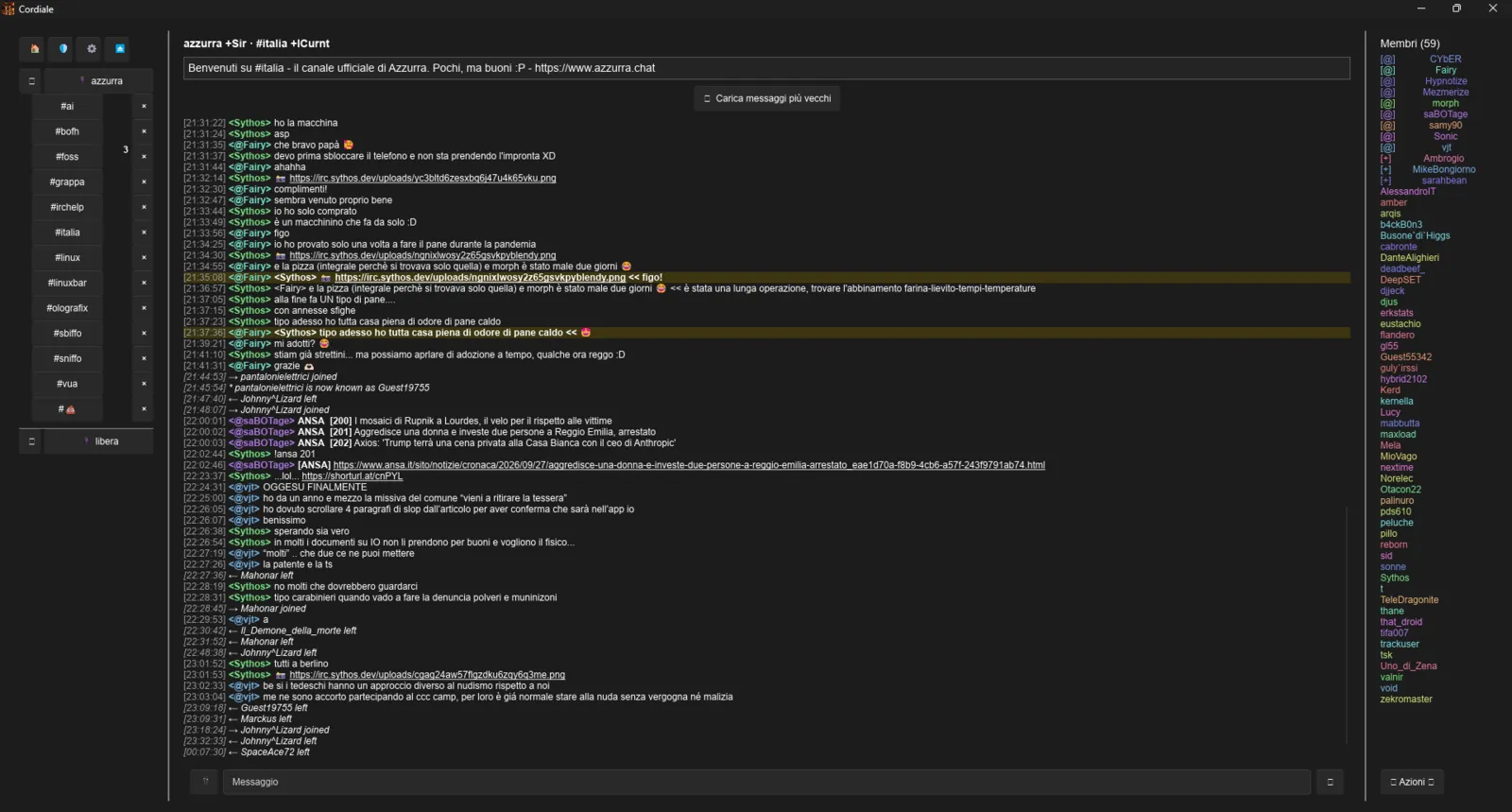Select member saBOTage in the members list
The width and height of the screenshot is (1512, 812).
tap(1445, 114)
